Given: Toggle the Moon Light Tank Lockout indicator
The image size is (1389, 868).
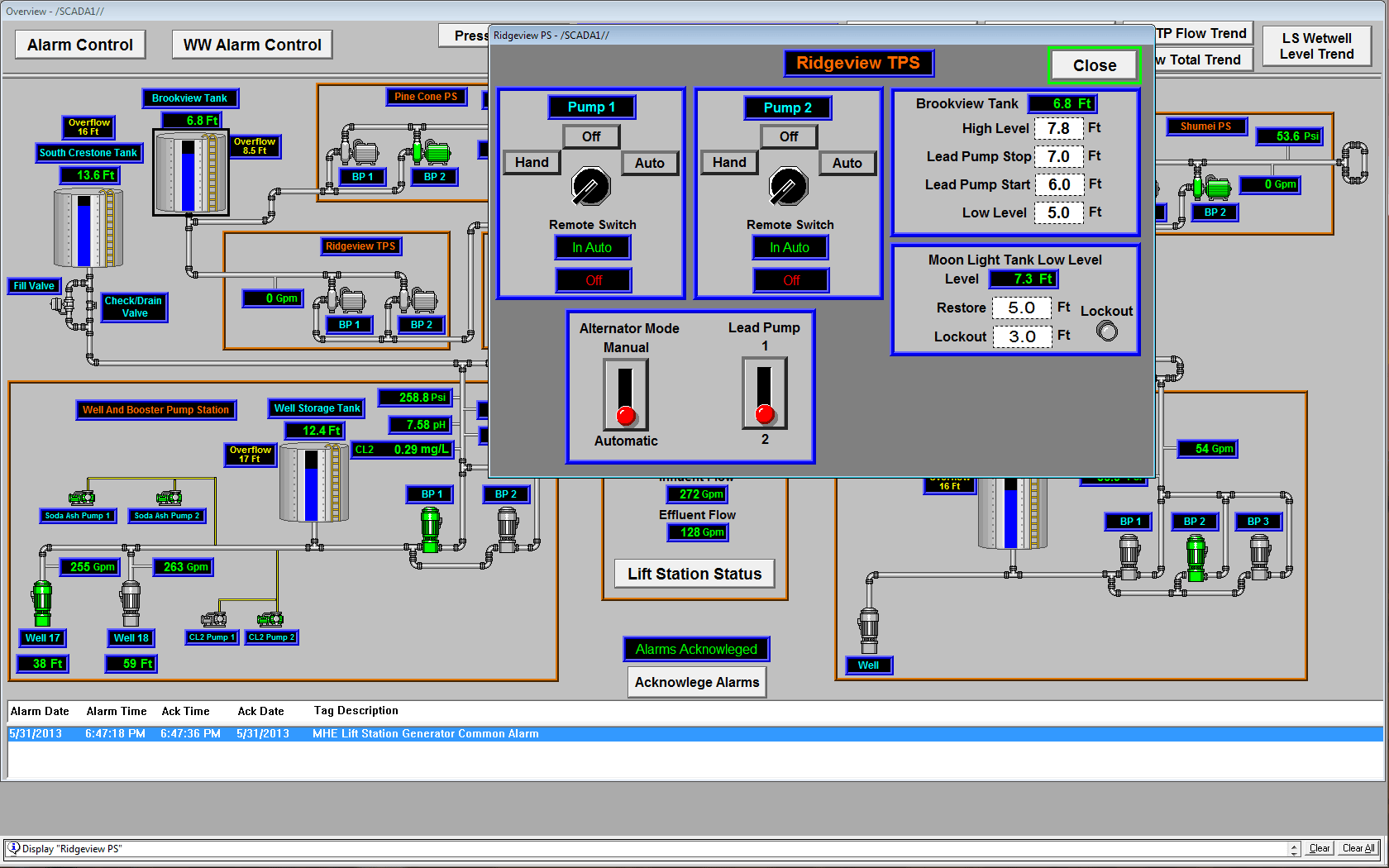Looking at the screenshot, I should (x=1107, y=331).
